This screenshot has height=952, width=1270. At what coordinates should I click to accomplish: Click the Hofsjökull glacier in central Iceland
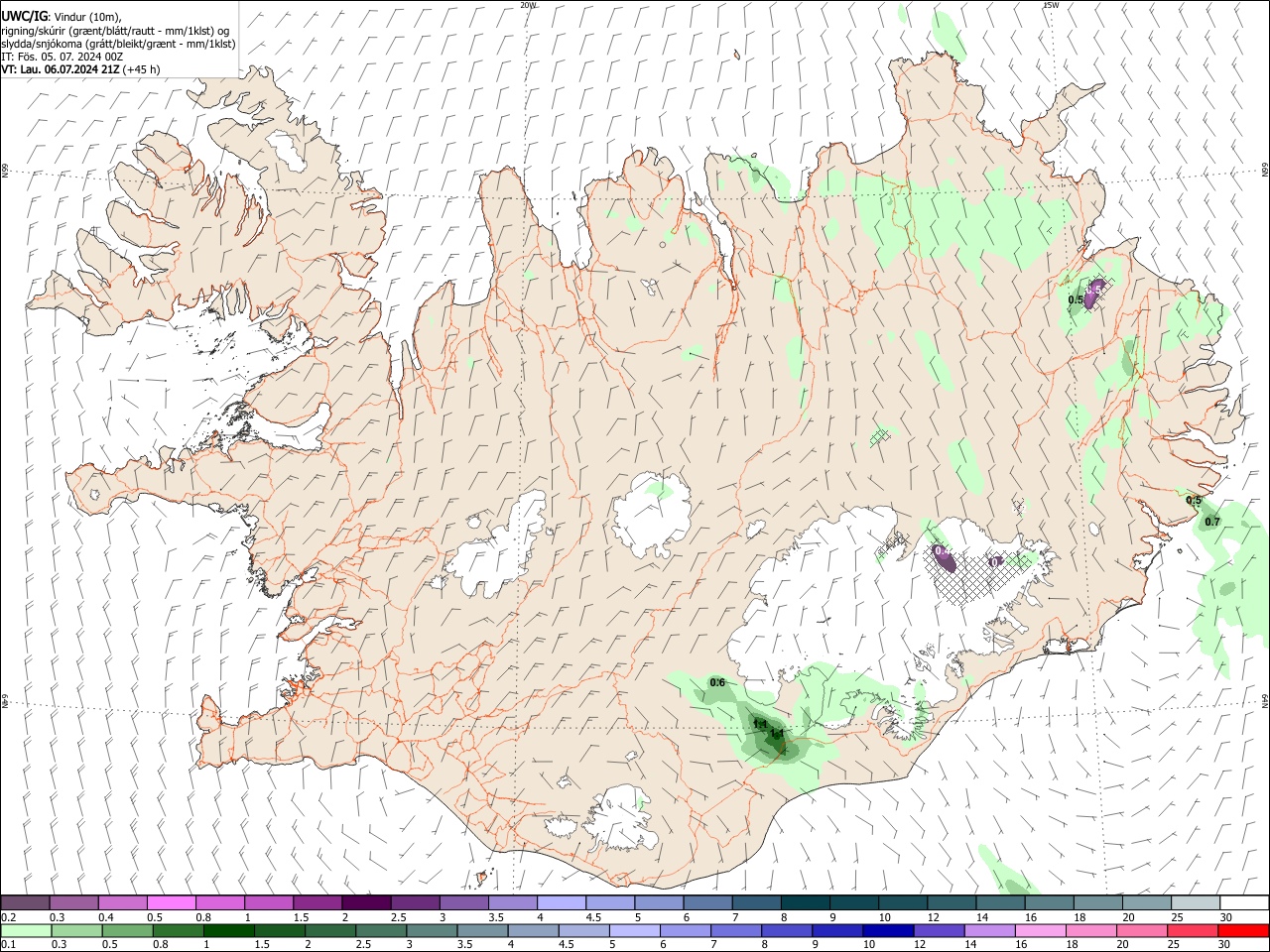click(x=652, y=515)
